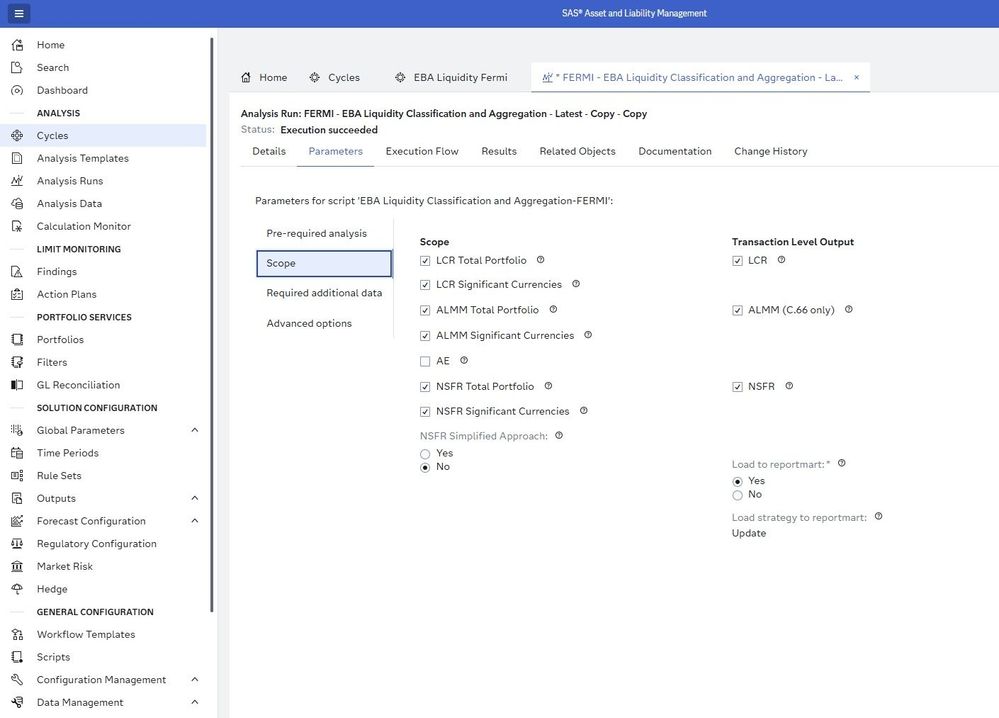The width and height of the screenshot is (999, 718).
Task: Go to the Home page tab
Action: click(x=264, y=78)
